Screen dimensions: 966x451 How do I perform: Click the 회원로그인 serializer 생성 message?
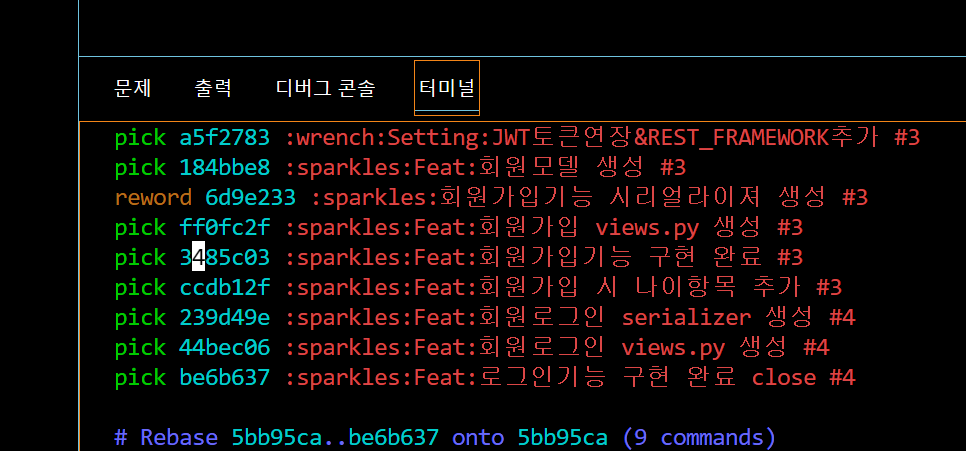click(647, 317)
